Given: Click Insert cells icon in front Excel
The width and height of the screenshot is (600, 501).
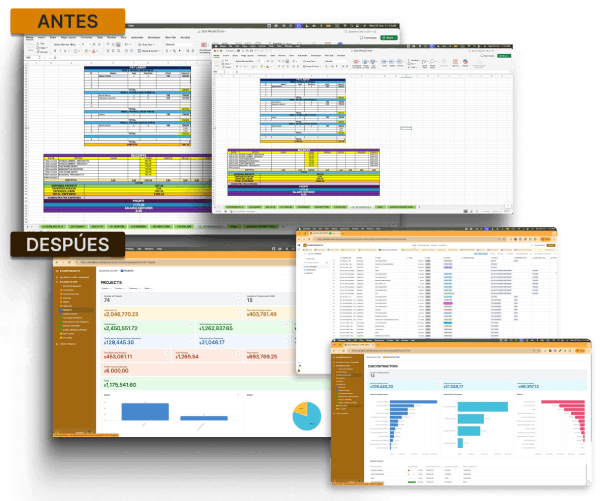Looking at the screenshot, I should click(384, 63).
